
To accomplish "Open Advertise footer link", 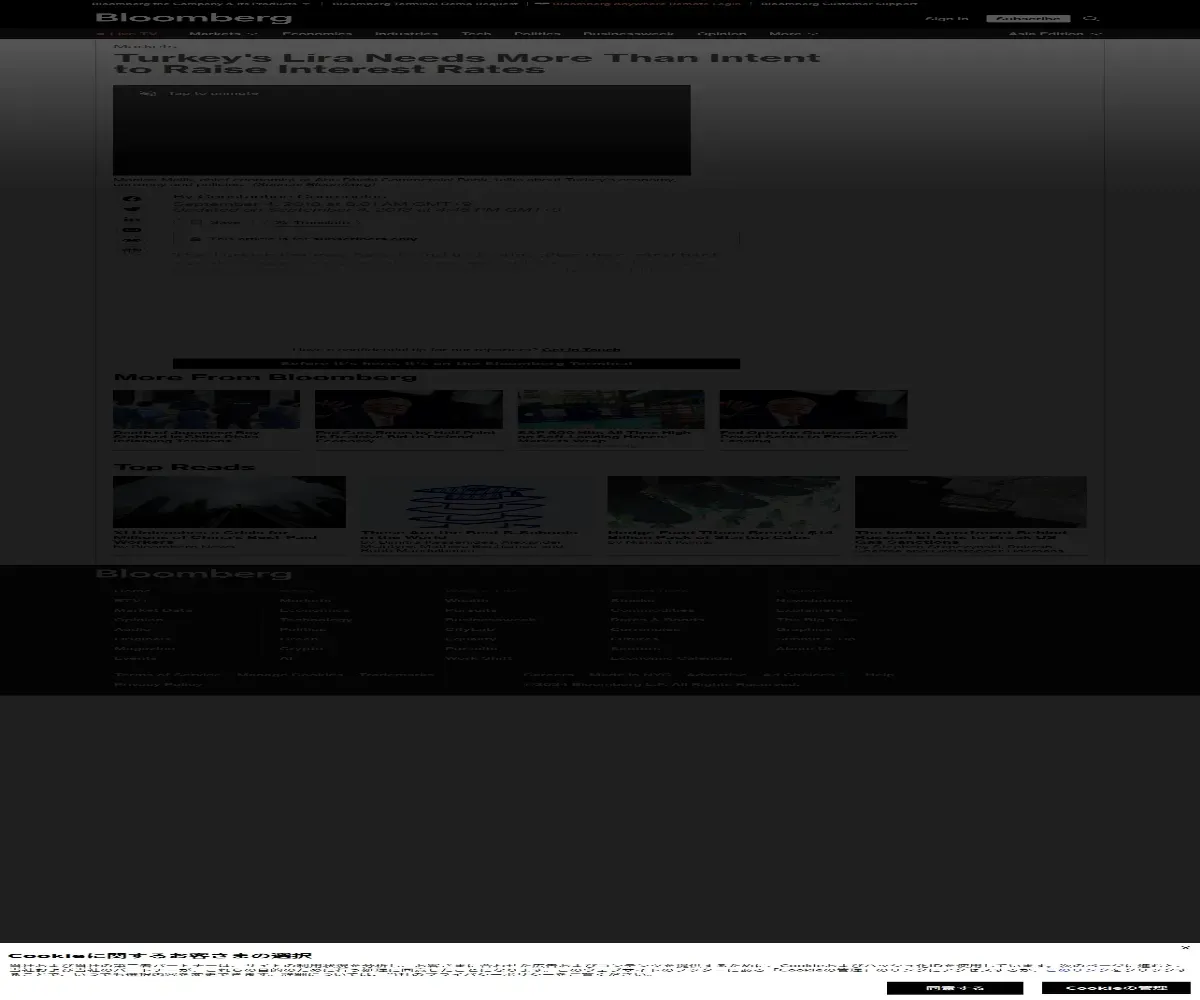I will click(717, 674).
